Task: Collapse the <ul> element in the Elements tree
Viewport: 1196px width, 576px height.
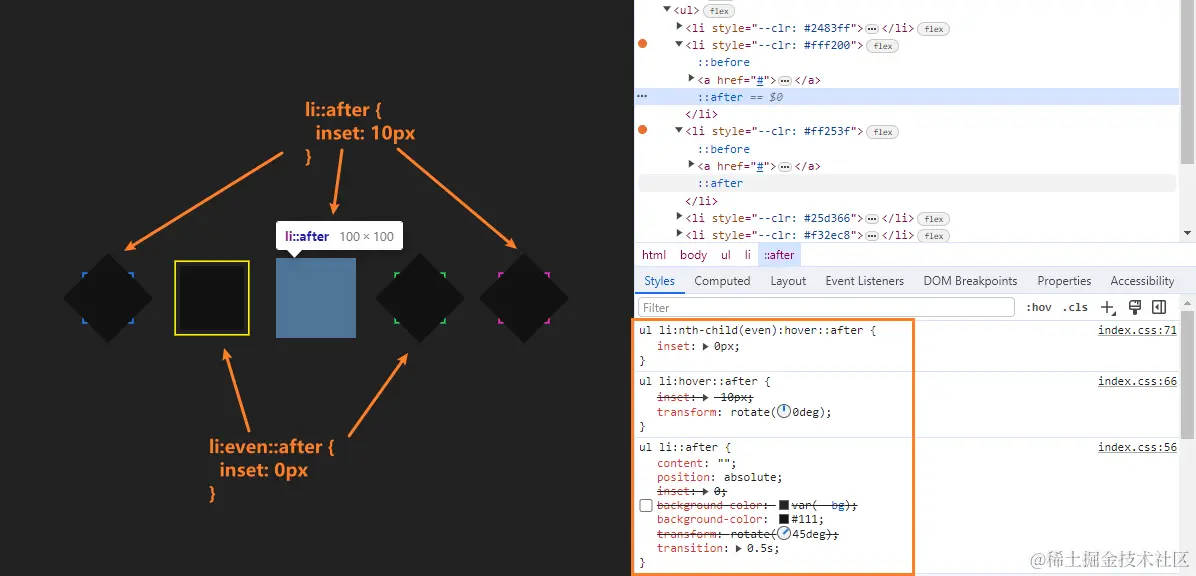Action: coord(667,10)
